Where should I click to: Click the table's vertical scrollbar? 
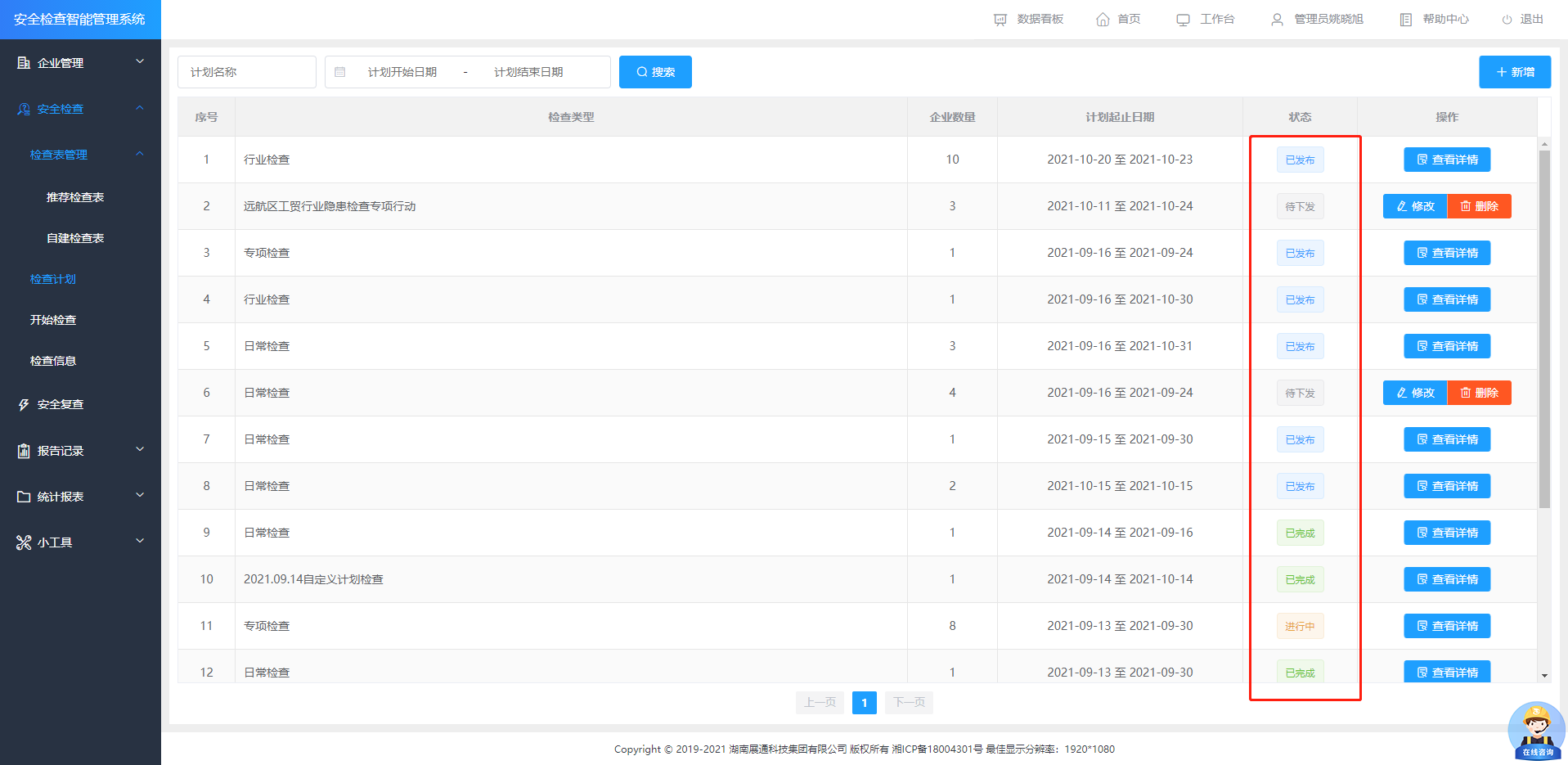1544,327
